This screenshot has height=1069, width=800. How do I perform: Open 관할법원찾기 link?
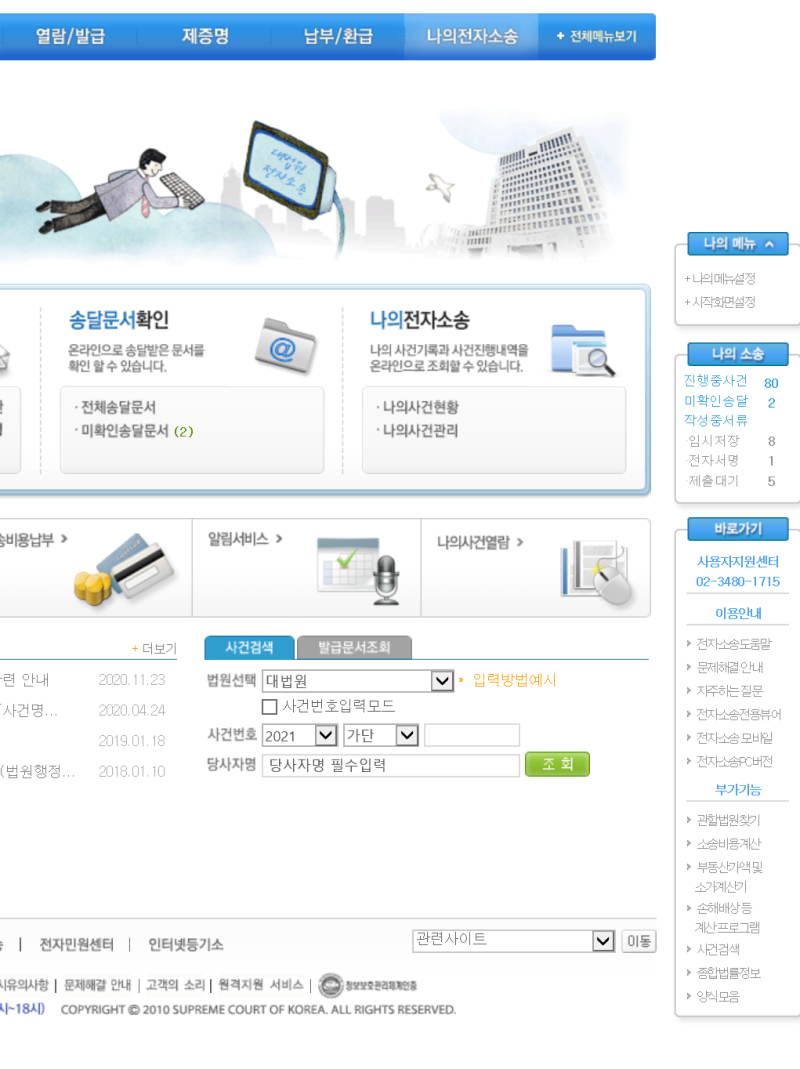[x=728, y=820]
